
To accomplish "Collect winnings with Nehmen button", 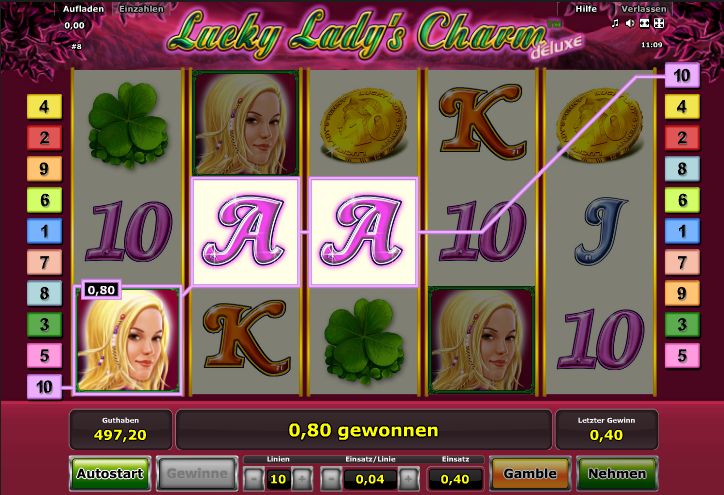I will tap(617, 474).
